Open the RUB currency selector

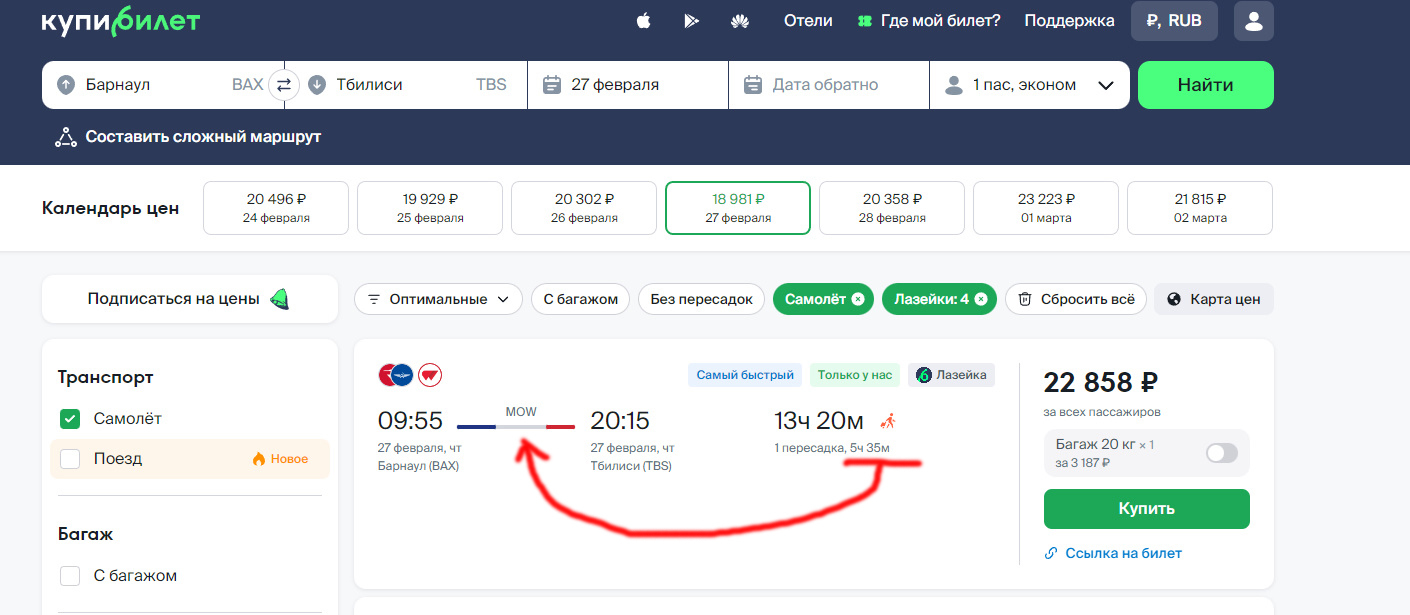tap(1174, 21)
